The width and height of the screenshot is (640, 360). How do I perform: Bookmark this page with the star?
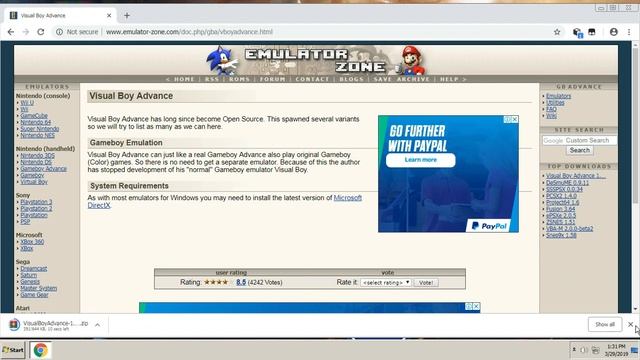[x=557, y=32]
